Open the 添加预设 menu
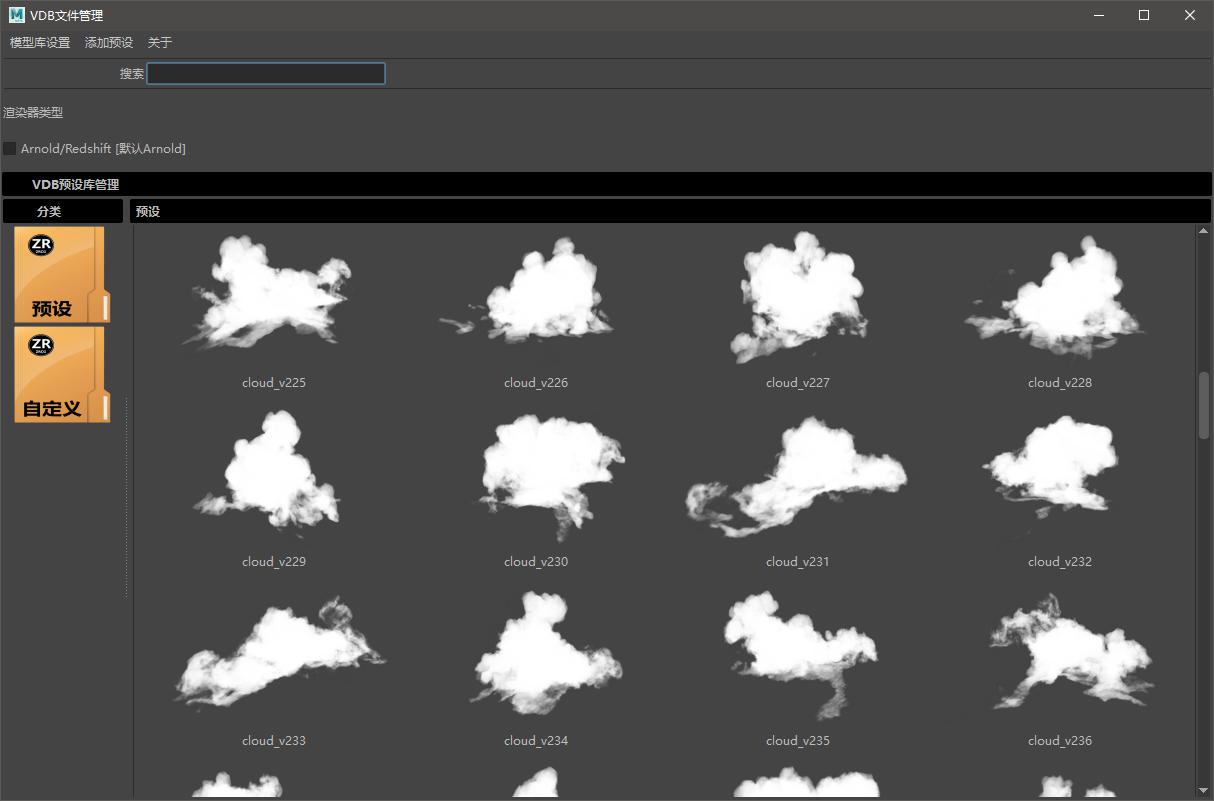The height and width of the screenshot is (801, 1214). click(109, 43)
